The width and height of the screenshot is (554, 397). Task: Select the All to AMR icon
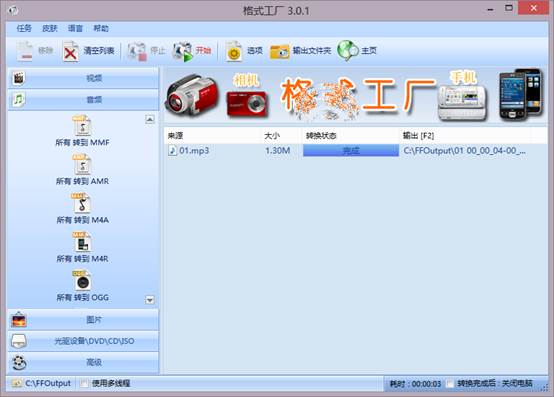pos(82,165)
